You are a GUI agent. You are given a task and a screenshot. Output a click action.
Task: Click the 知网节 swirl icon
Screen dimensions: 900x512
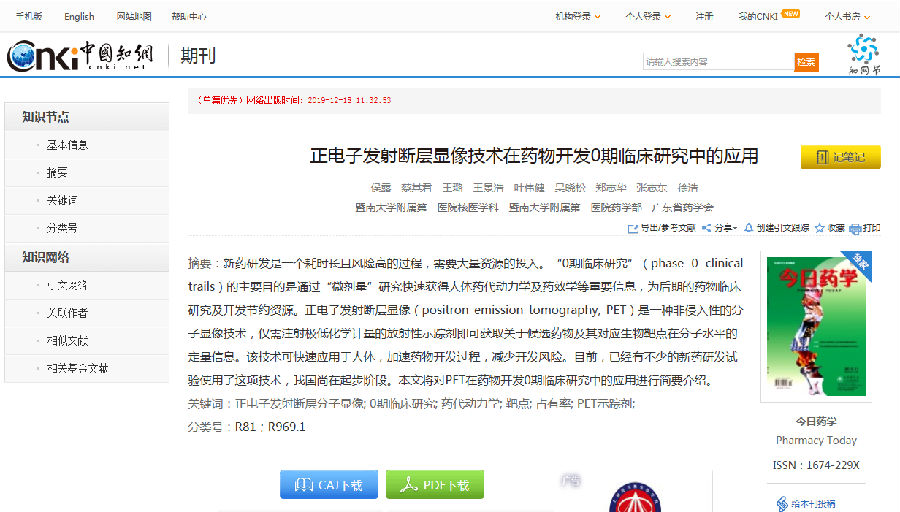[x=863, y=51]
